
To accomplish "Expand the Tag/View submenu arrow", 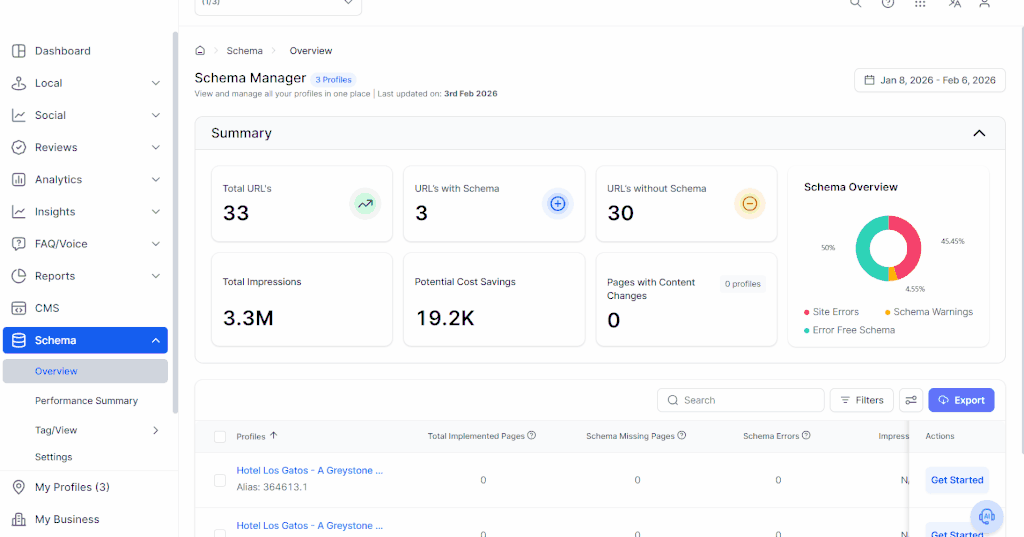I will point(155,431).
